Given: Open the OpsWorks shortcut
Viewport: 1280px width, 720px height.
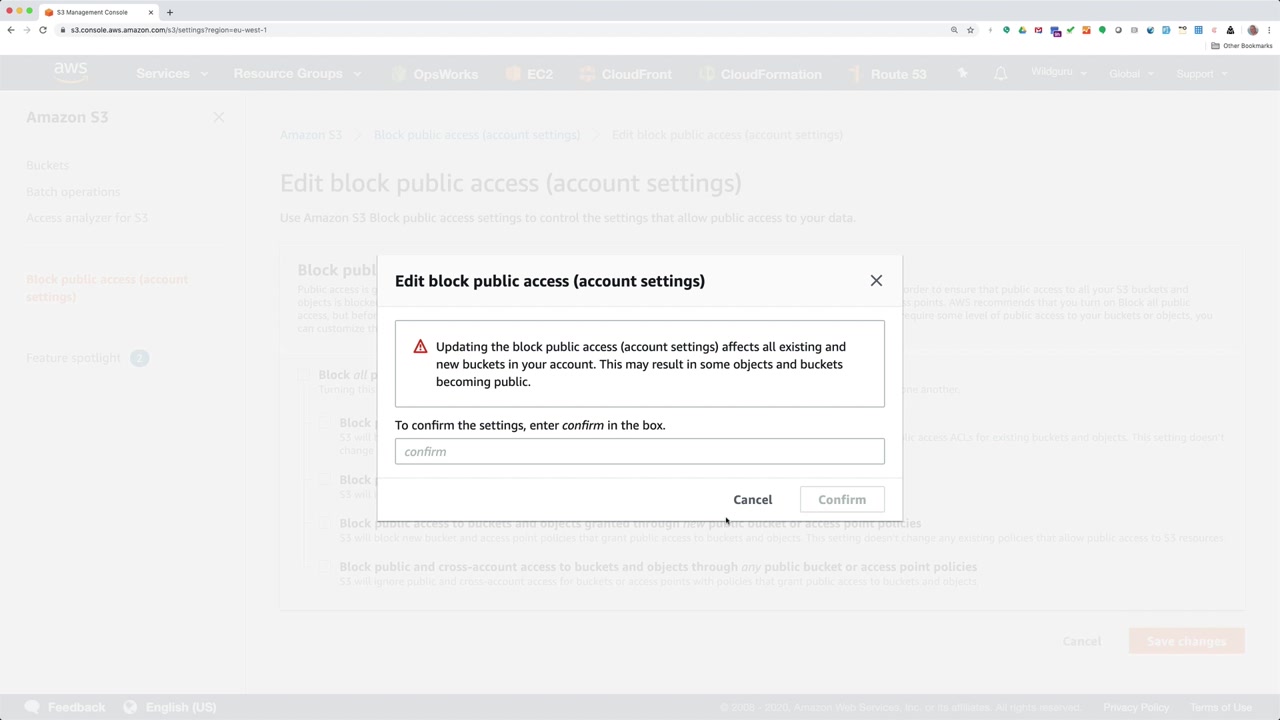Looking at the screenshot, I should pyautogui.click(x=435, y=74).
